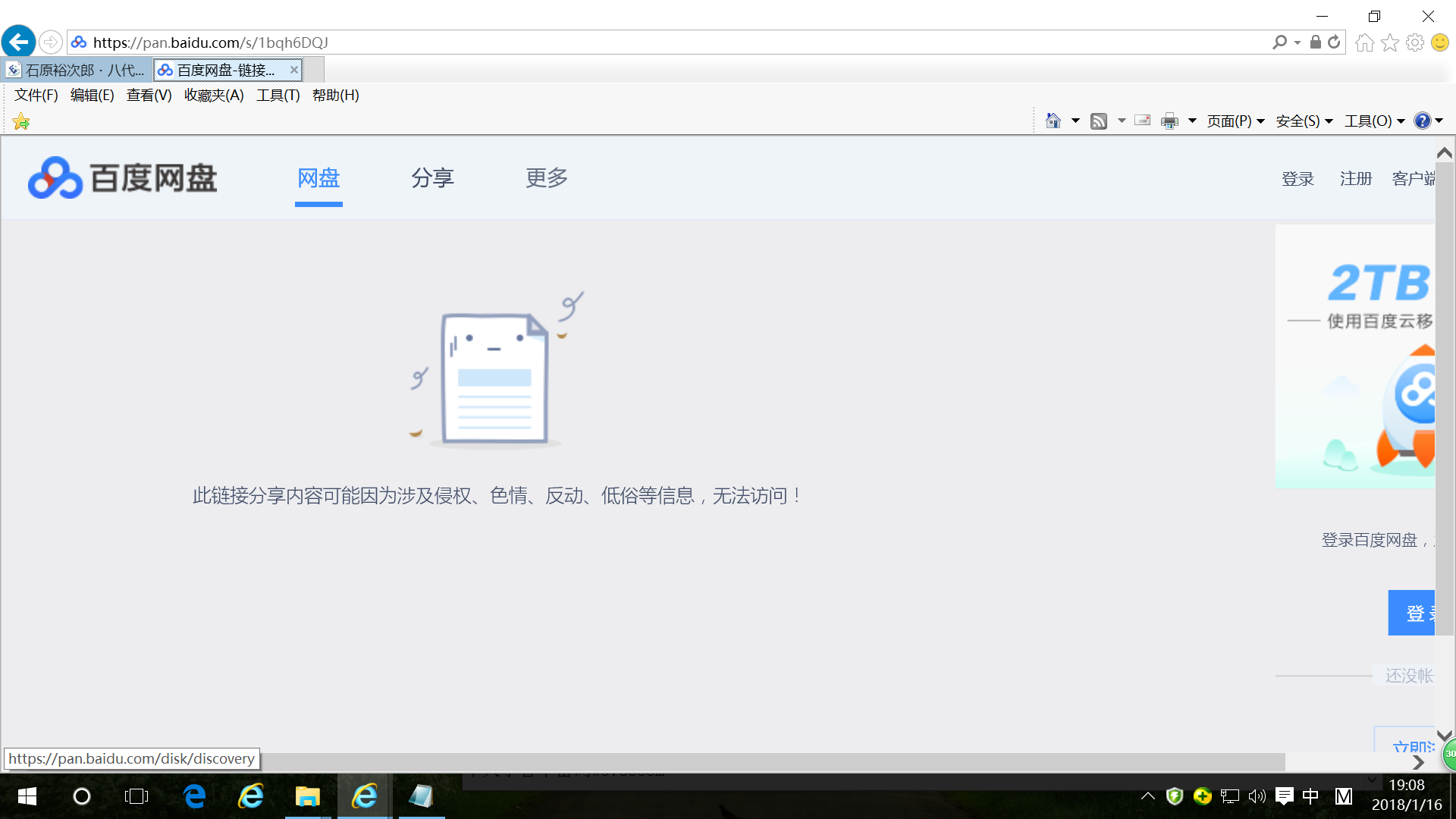Open the 安全(S) dropdown
The width and height of the screenshot is (1456, 819).
coord(1304,121)
